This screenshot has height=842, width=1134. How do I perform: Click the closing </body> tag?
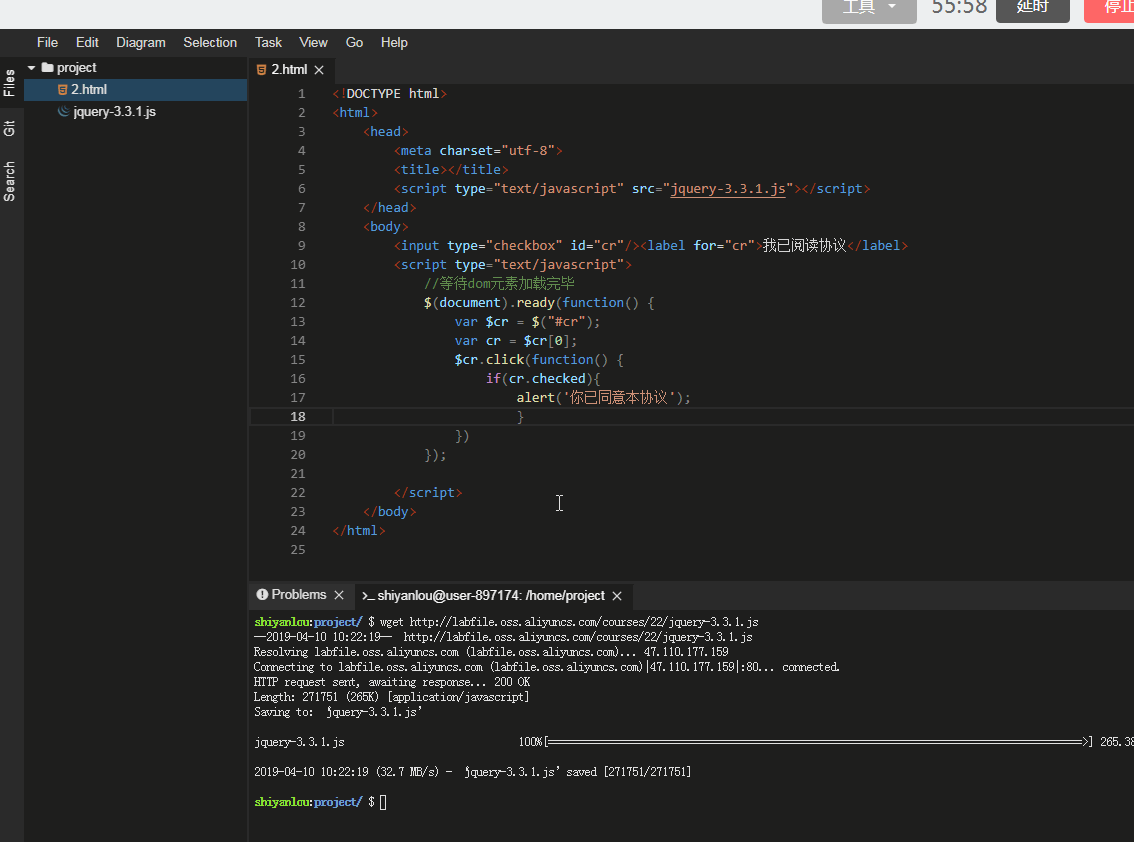[x=390, y=511]
